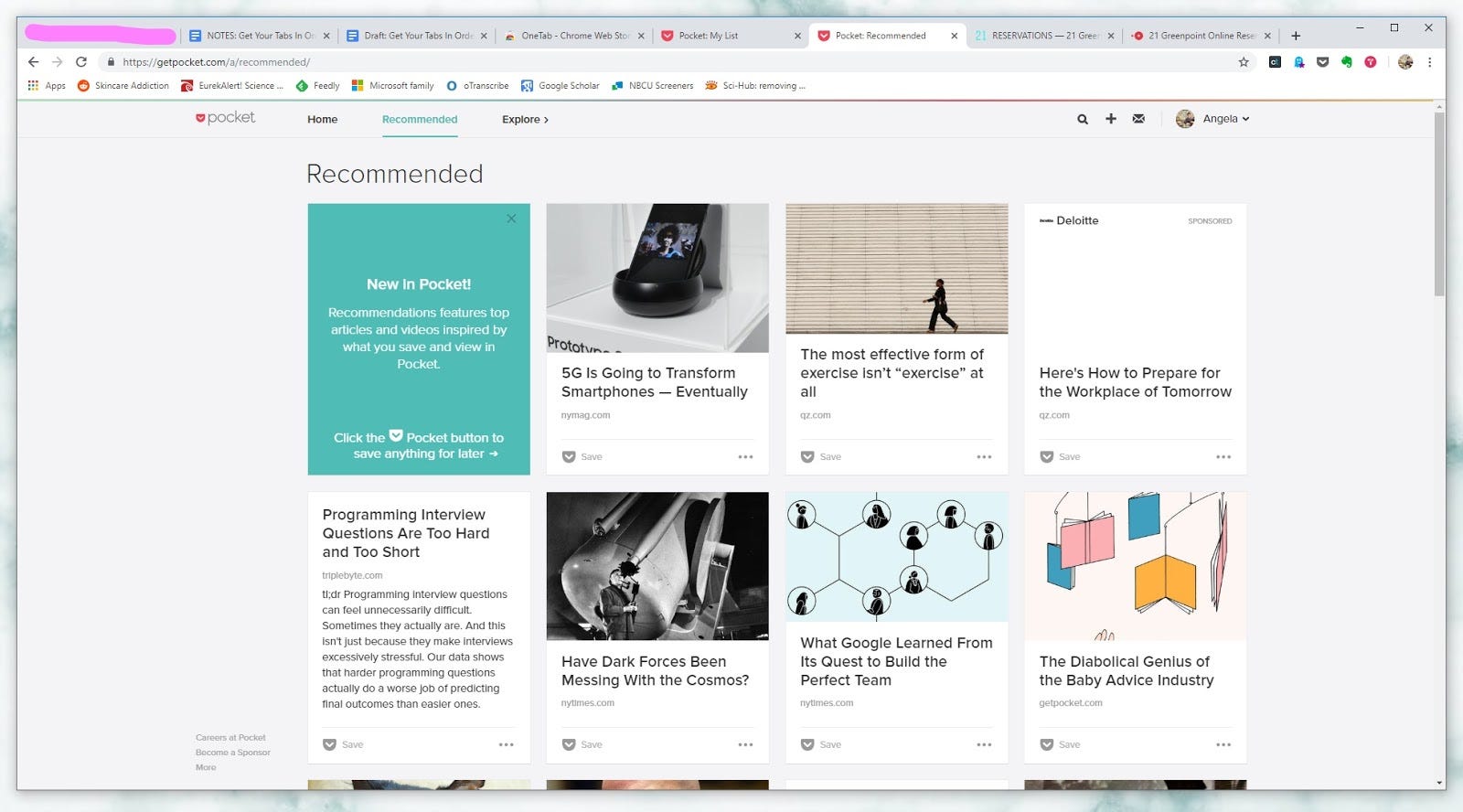Open more options on Dark Forces card

pyautogui.click(x=745, y=744)
